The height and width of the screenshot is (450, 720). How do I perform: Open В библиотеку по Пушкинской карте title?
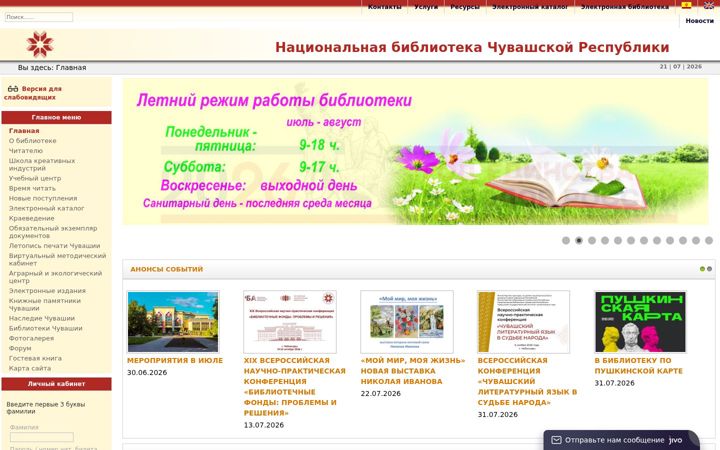(639, 366)
